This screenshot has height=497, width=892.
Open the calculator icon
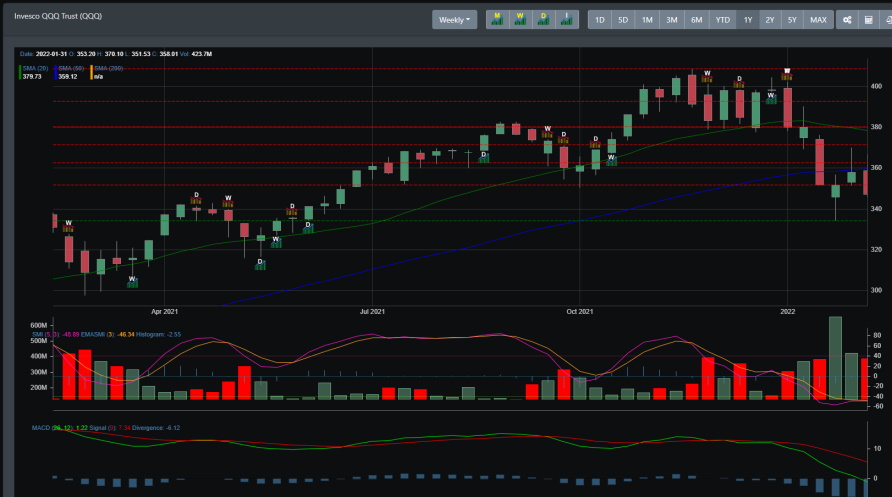(x=869, y=20)
